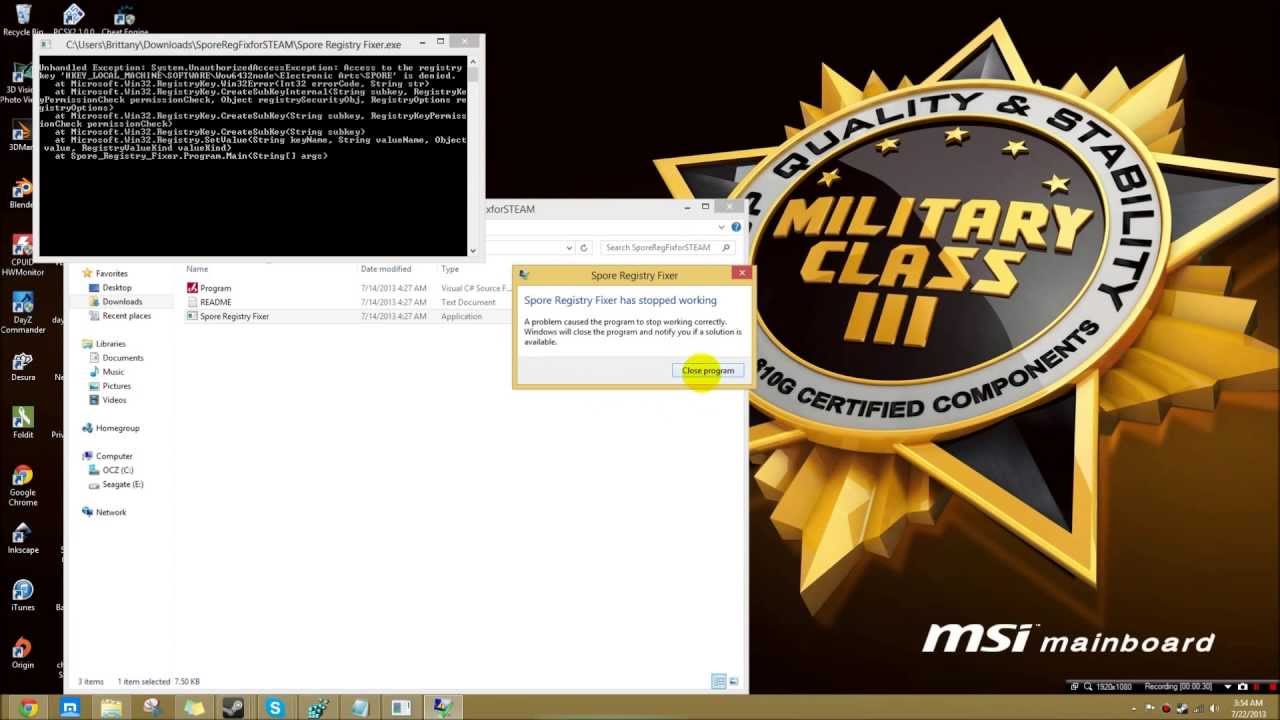Click the console window scrollbar down arrow

pyautogui.click(x=473, y=250)
